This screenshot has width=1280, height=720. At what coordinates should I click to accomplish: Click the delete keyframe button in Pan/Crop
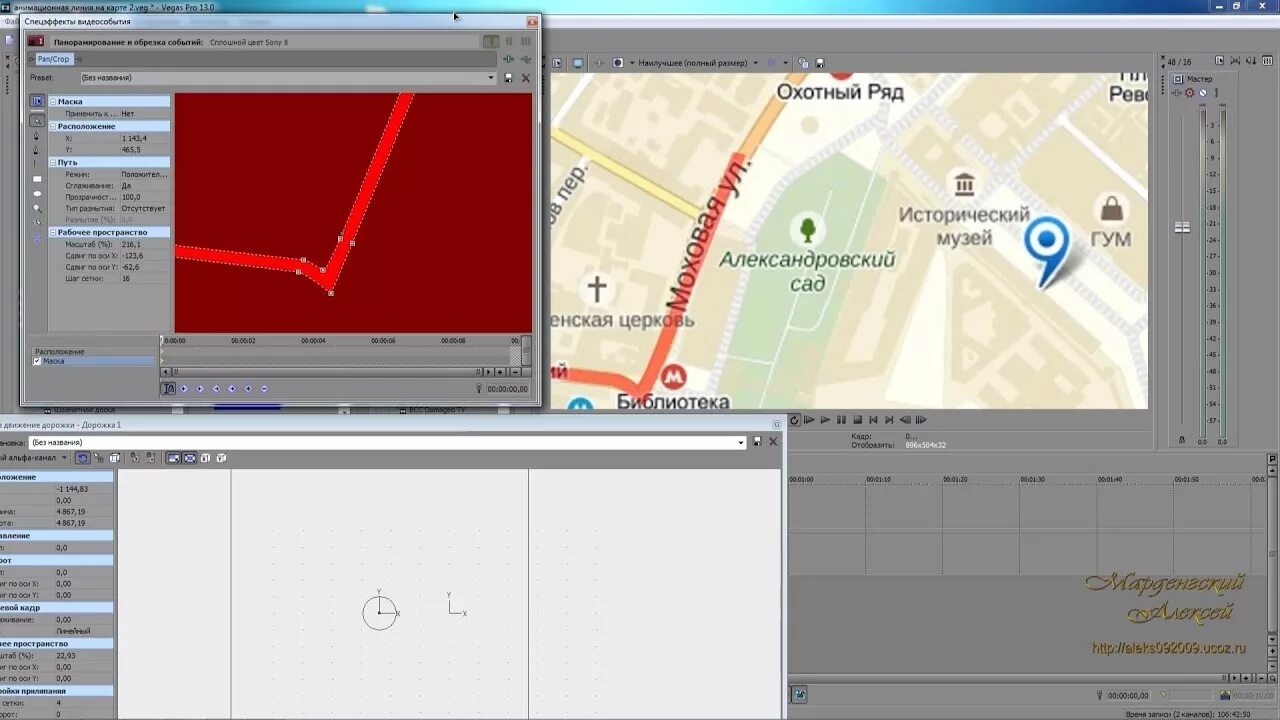click(x=264, y=388)
